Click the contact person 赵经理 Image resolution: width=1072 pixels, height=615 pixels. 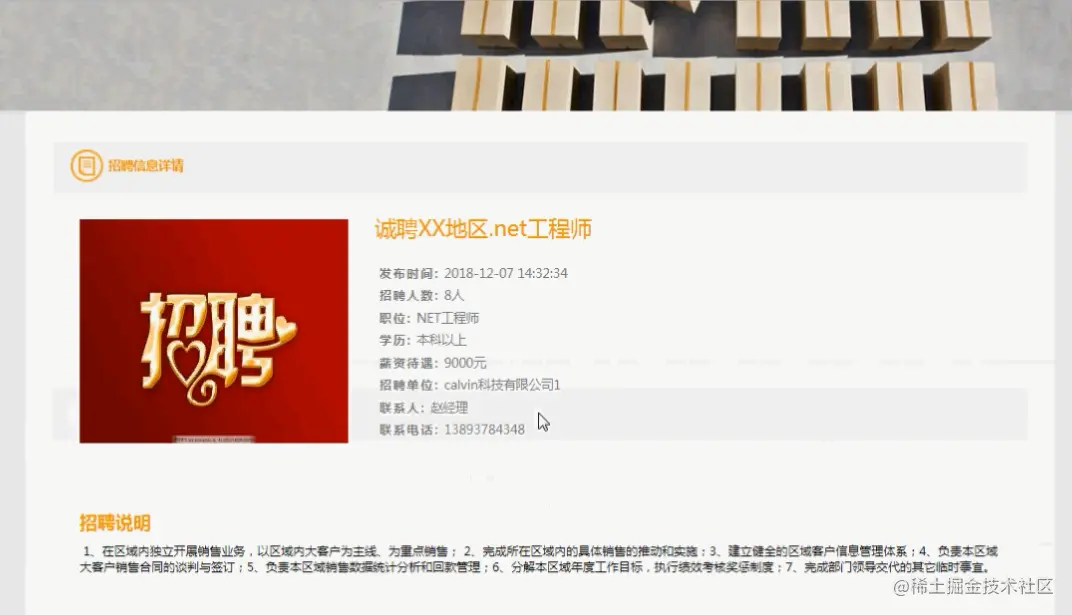coord(449,408)
